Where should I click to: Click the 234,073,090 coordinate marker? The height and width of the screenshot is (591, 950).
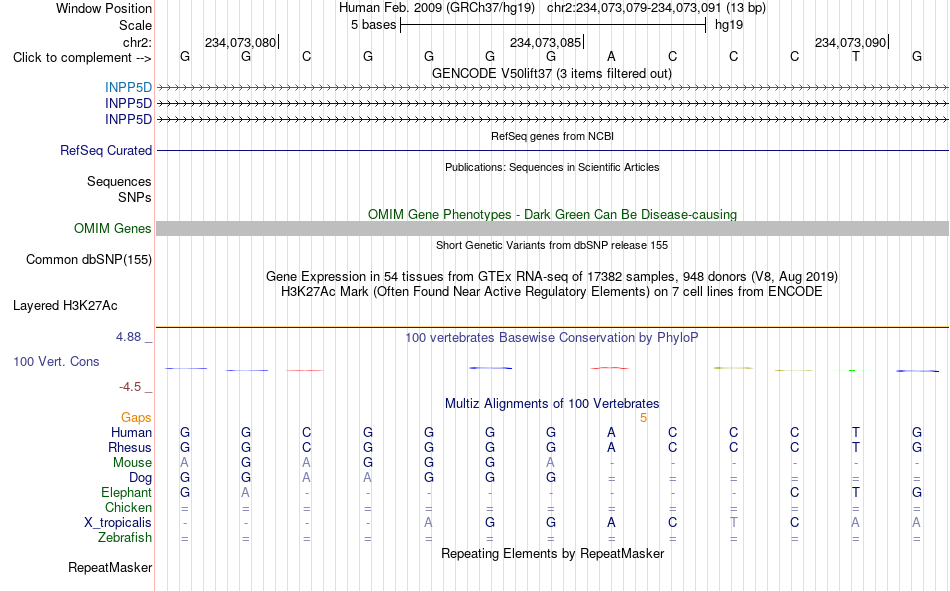point(851,42)
